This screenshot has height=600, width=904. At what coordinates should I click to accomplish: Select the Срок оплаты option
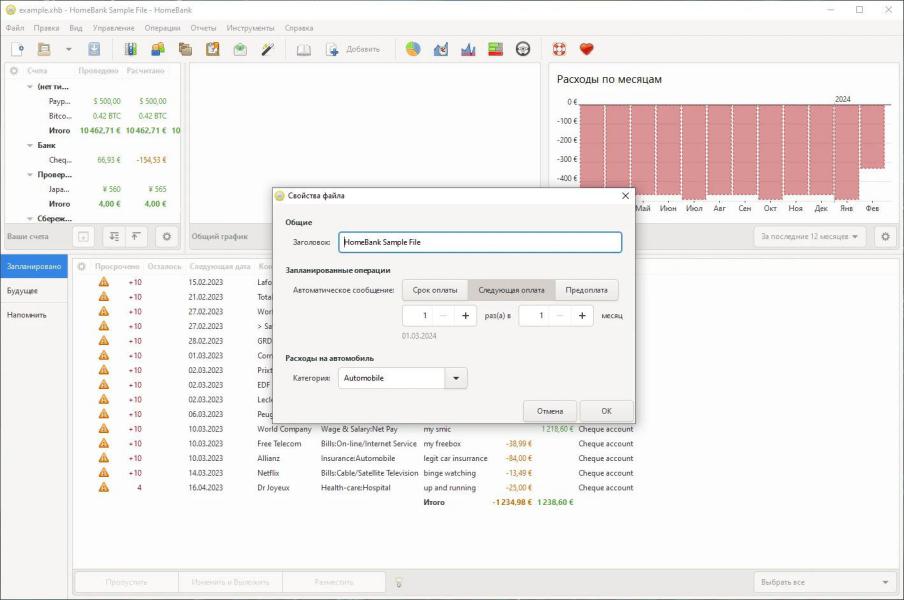tap(435, 290)
